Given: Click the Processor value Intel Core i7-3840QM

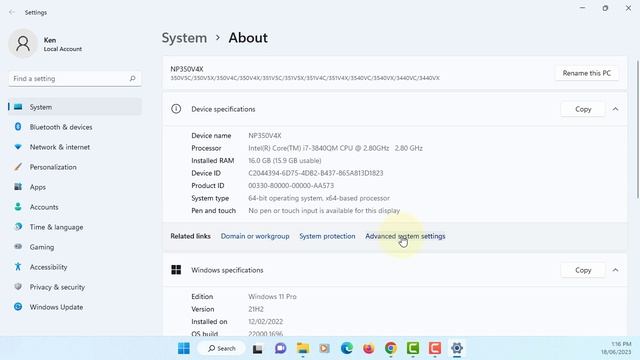Looking at the screenshot, I should tap(335, 148).
